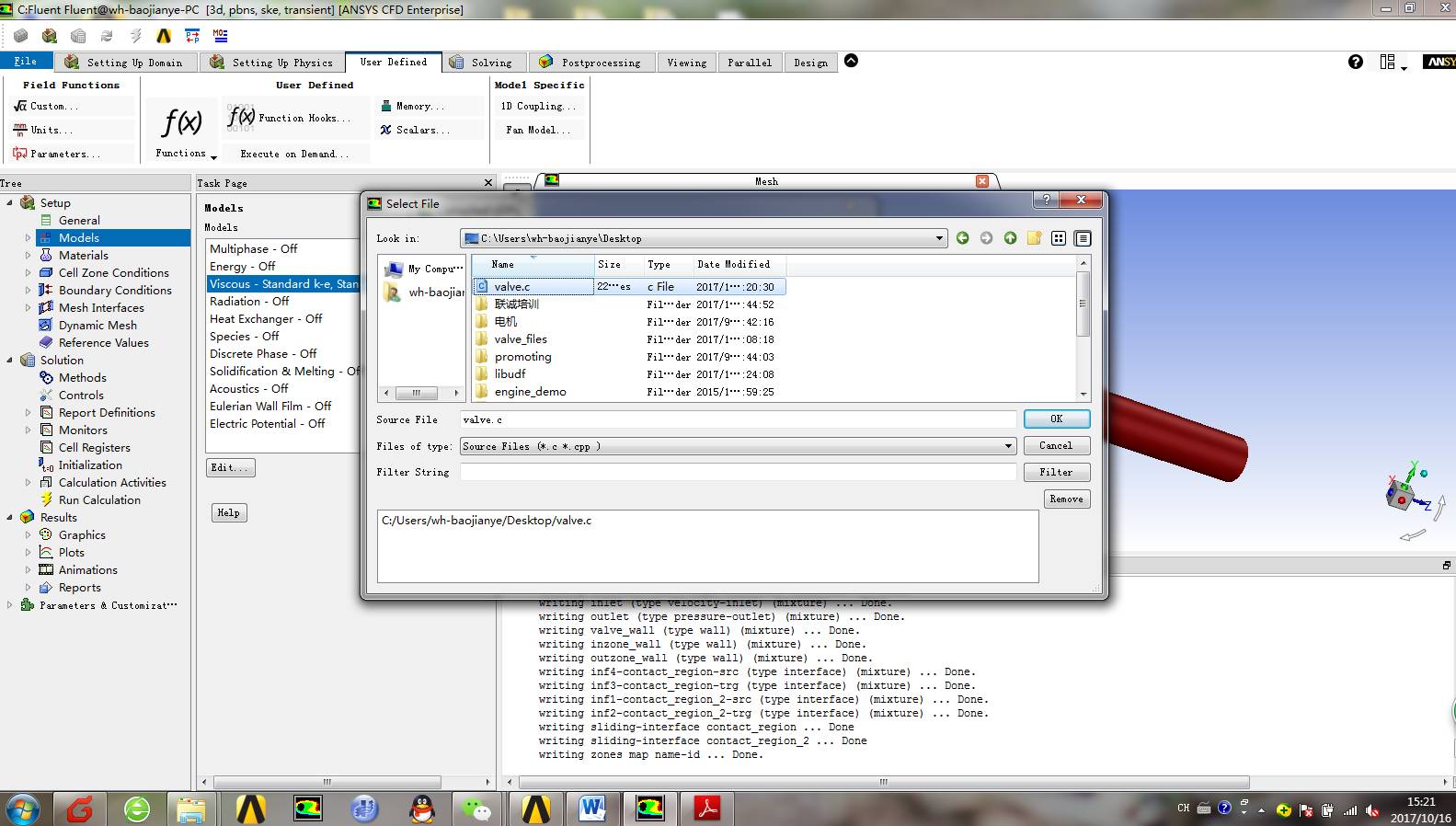
Task: Switch to Setting Up Domain tab
Action: [x=126, y=63]
